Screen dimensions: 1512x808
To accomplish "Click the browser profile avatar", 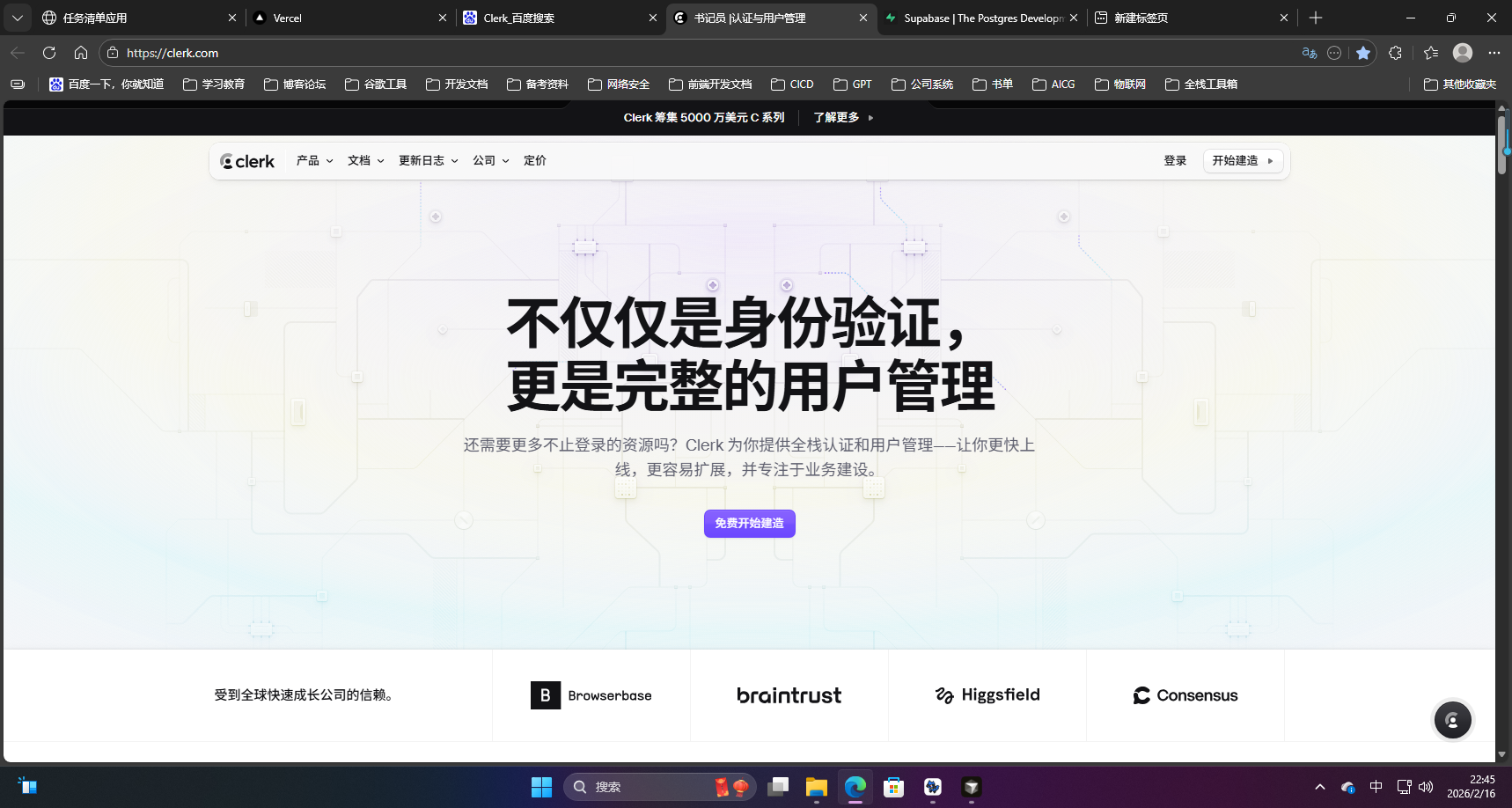I will [x=1463, y=53].
